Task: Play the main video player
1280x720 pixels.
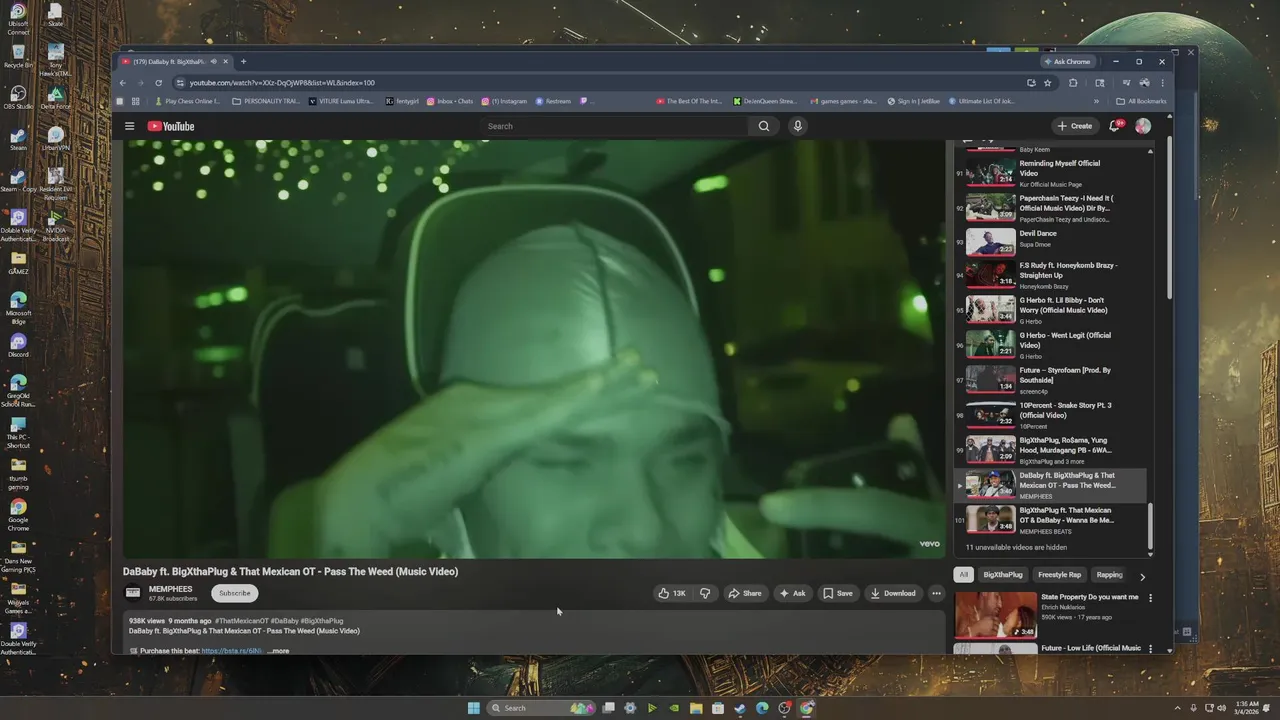Action: point(534,348)
